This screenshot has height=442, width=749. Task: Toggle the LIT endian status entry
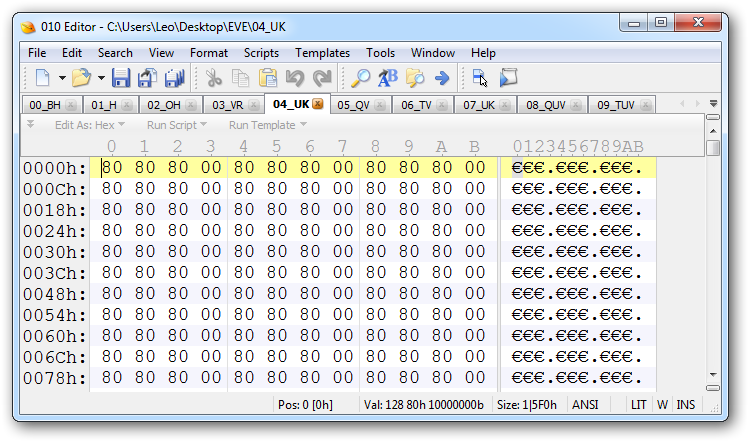[x=639, y=405]
